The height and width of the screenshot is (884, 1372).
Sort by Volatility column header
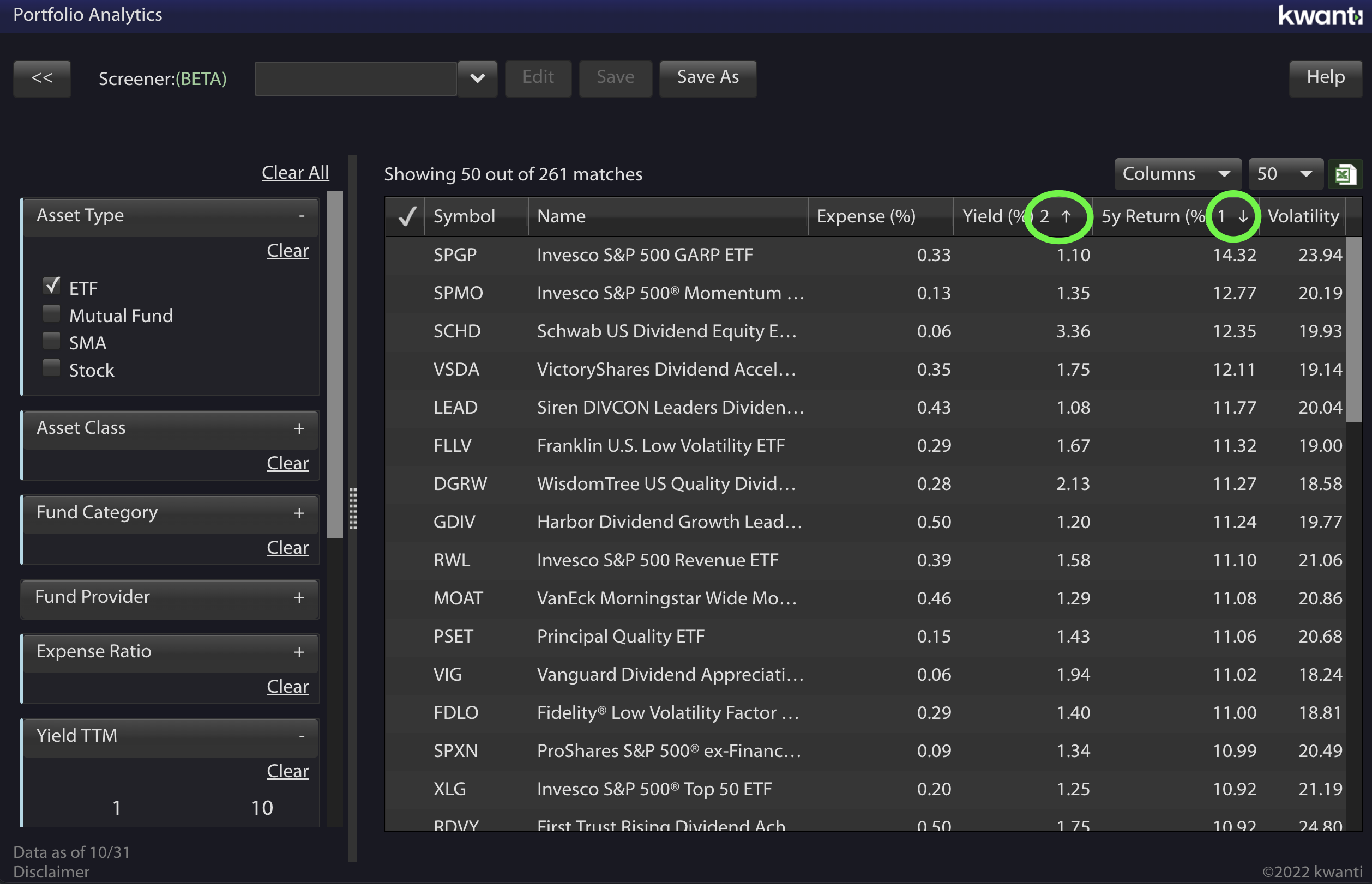(x=1303, y=216)
